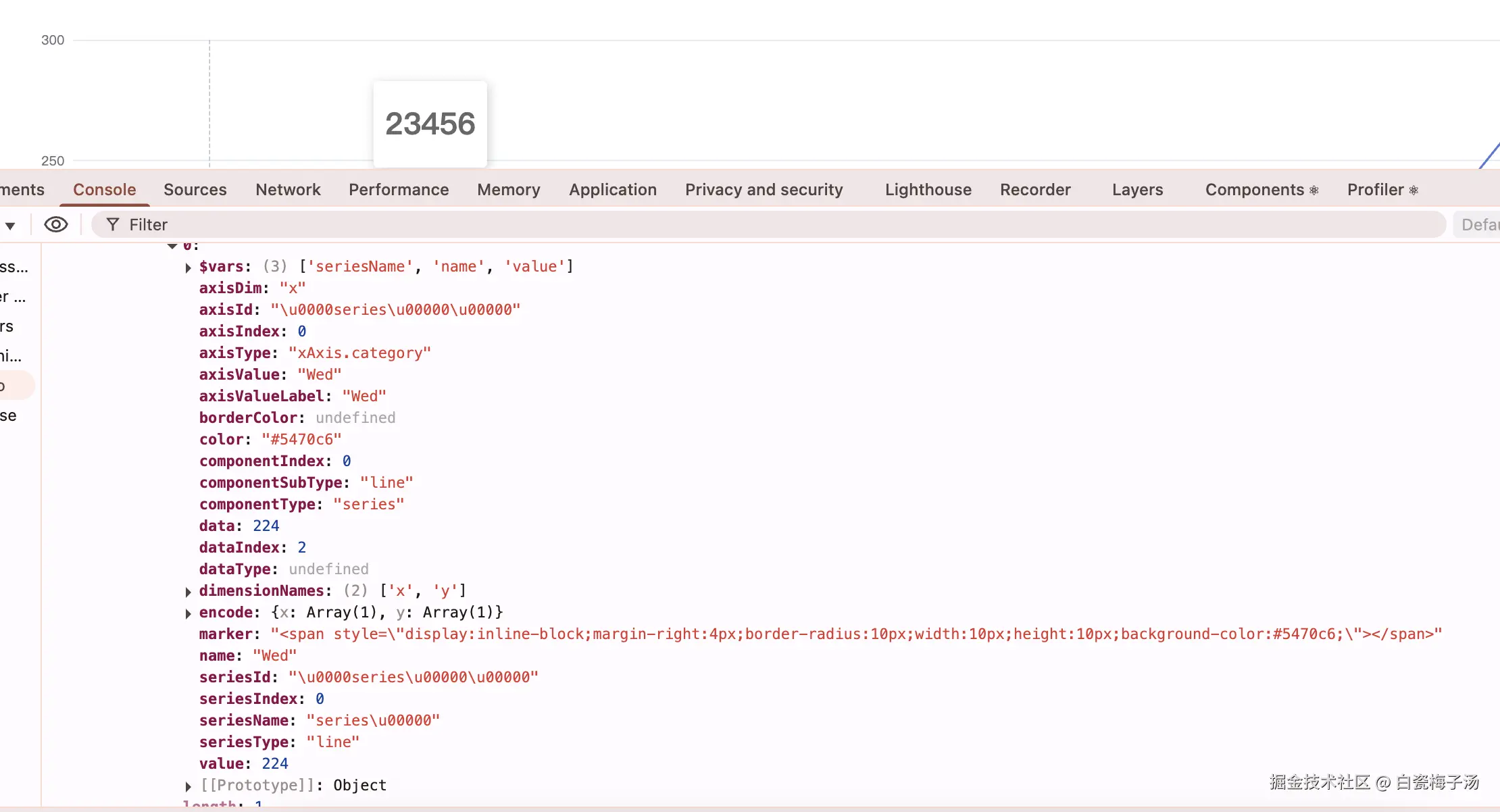Image resolution: width=1500 pixels, height=812 pixels.
Task: Open the React Components panel via its atom icon
Action: tap(1314, 190)
